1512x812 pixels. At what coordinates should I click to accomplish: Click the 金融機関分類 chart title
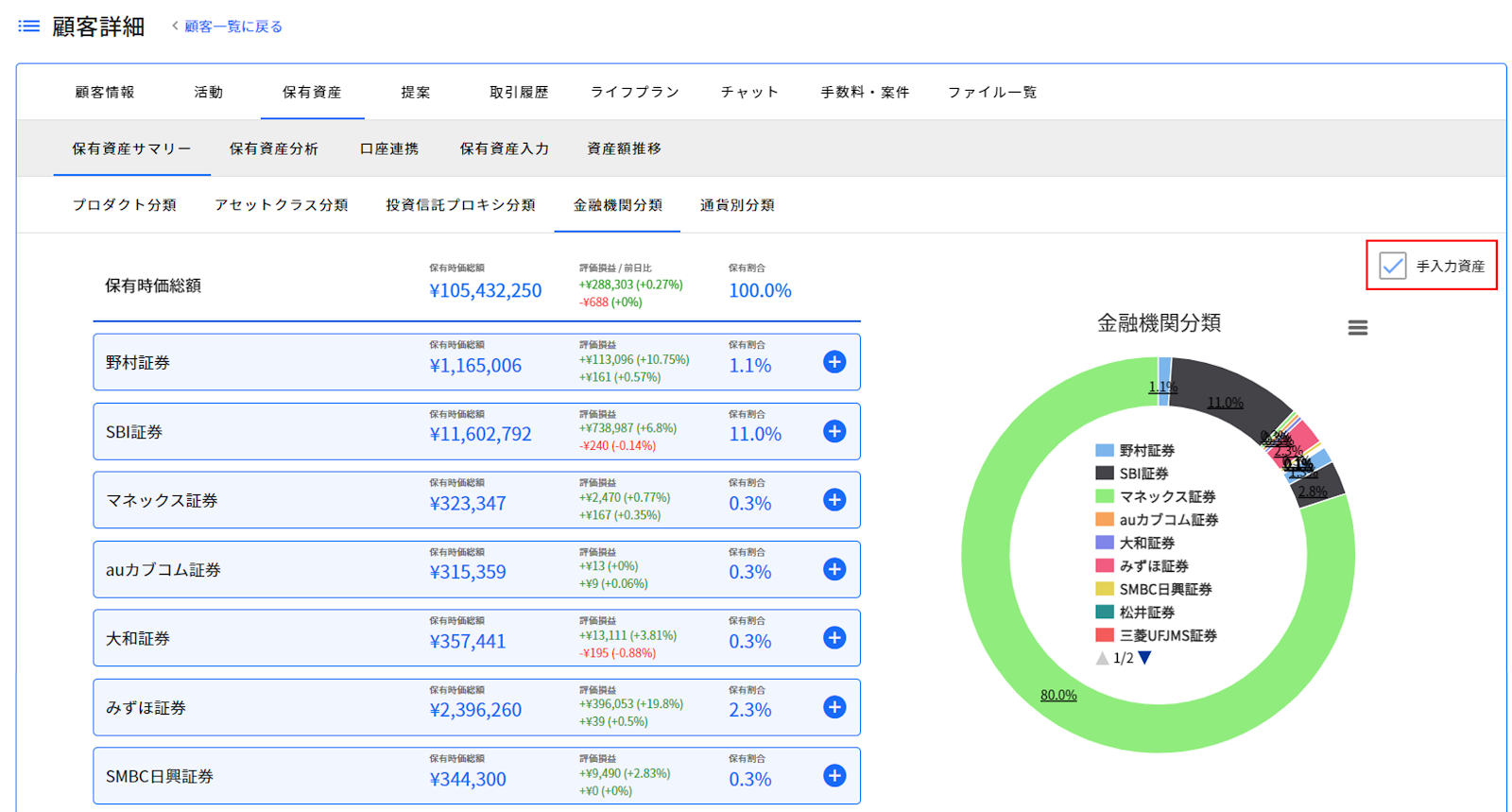pyautogui.click(x=1159, y=323)
